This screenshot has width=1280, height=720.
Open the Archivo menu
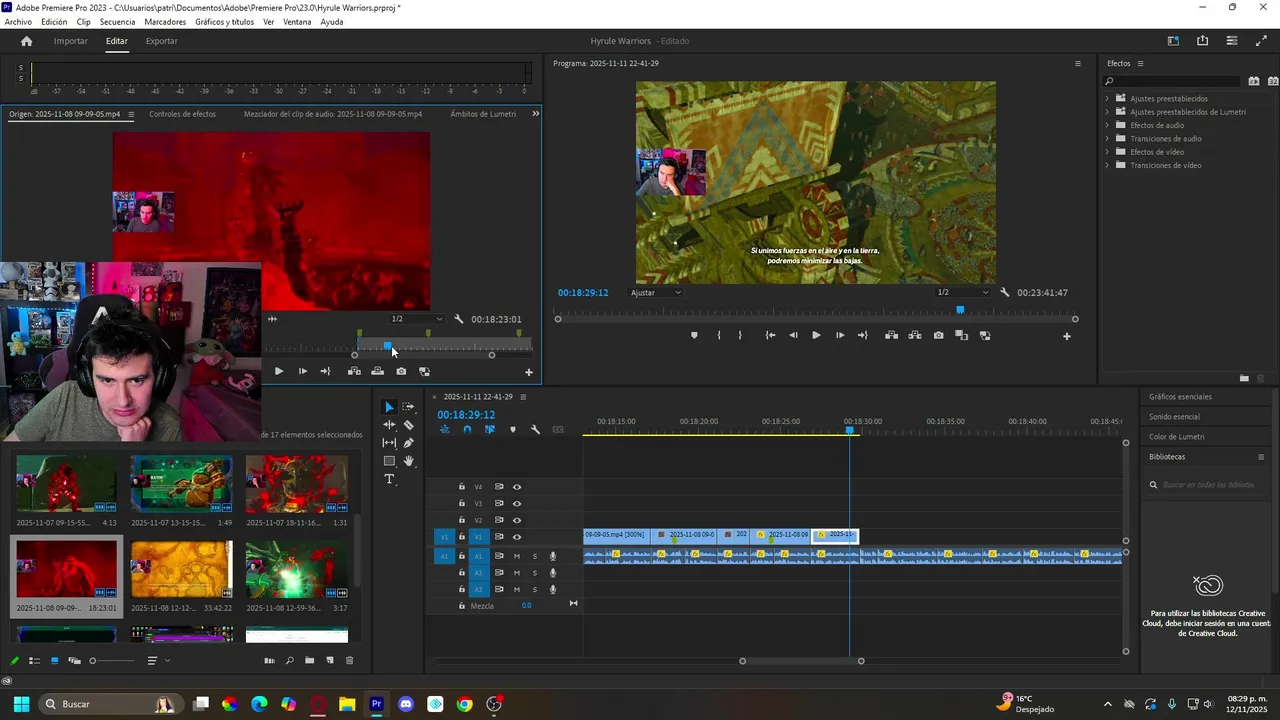pyautogui.click(x=18, y=22)
